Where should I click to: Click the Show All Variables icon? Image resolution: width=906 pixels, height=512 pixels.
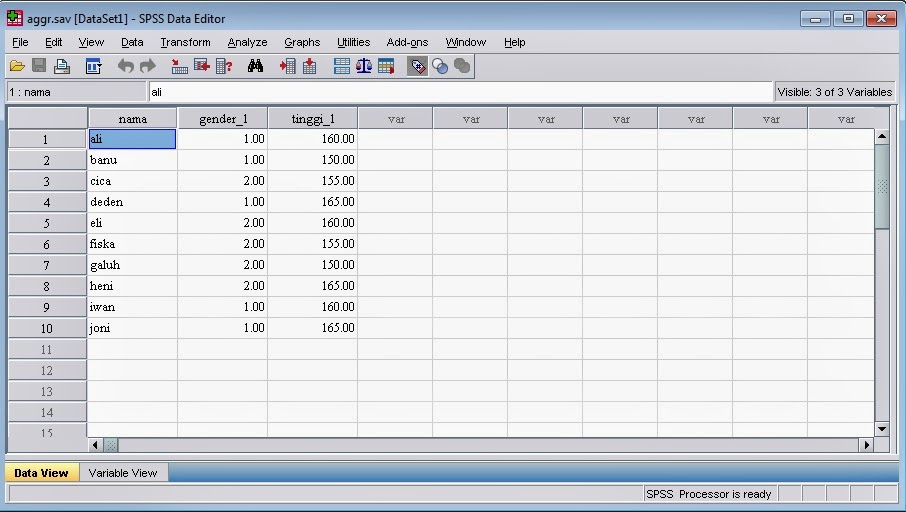pyautogui.click(x=462, y=66)
